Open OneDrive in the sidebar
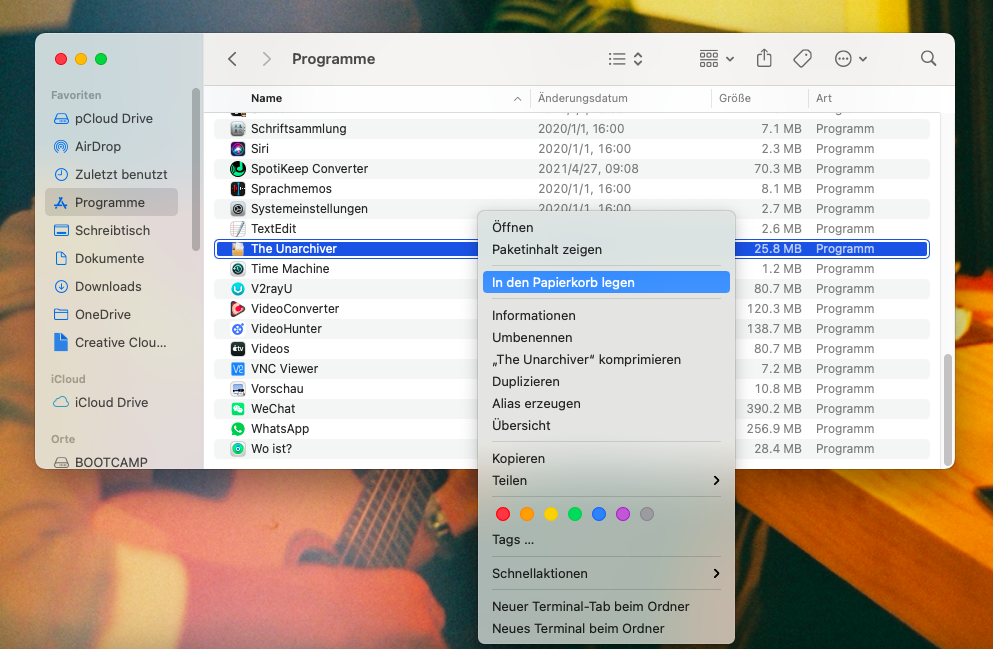Image resolution: width=993 pixels, height=649 pixels. [x=111, y=314]
